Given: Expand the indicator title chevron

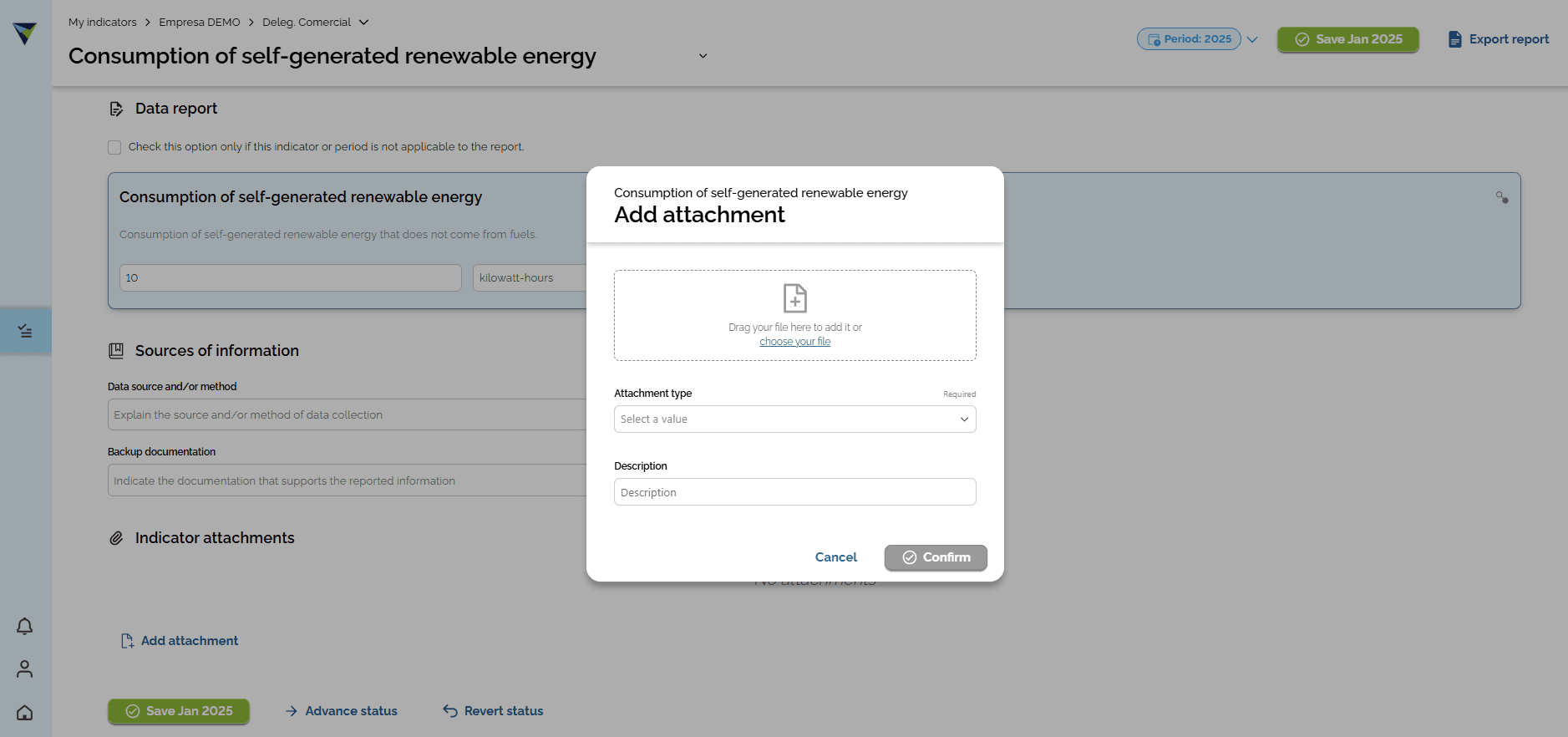Looking at the screenshot, I should point(703,56).
